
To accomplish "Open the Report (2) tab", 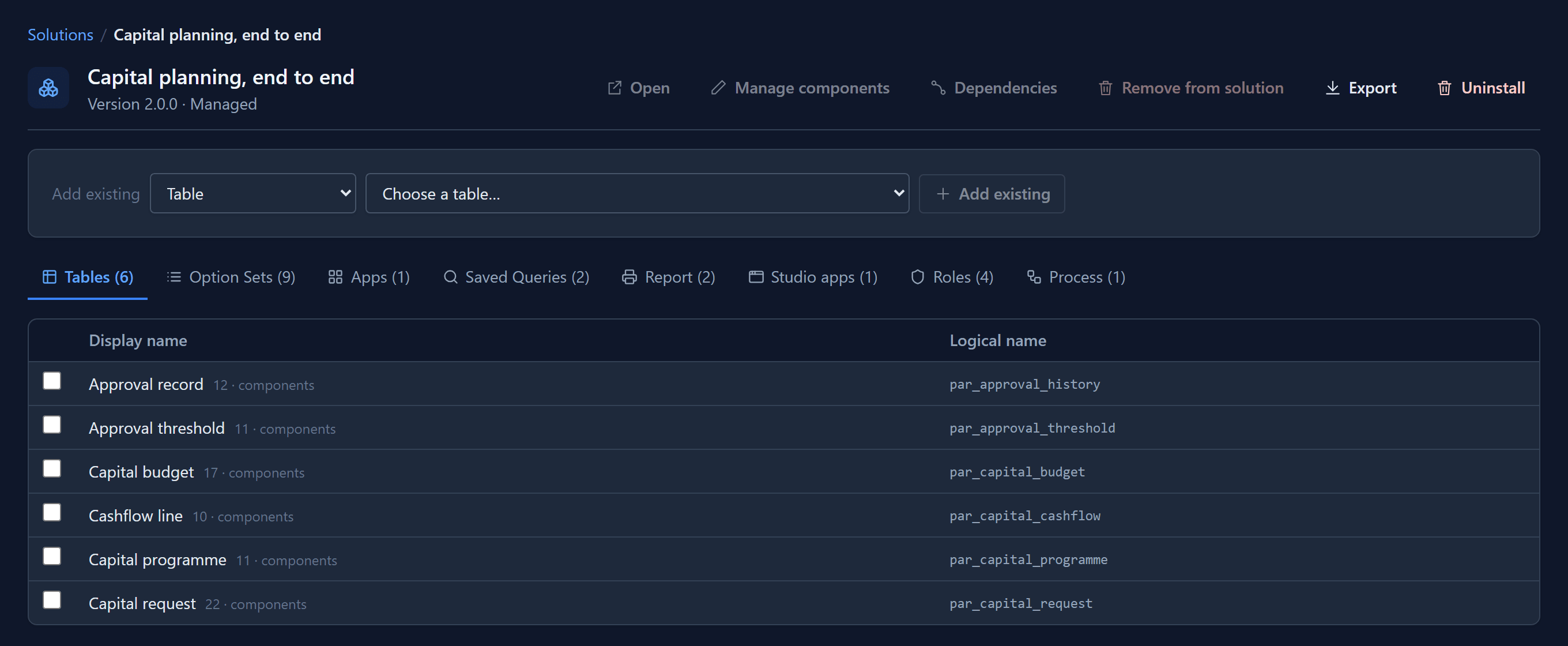I will tap(668, 277).
